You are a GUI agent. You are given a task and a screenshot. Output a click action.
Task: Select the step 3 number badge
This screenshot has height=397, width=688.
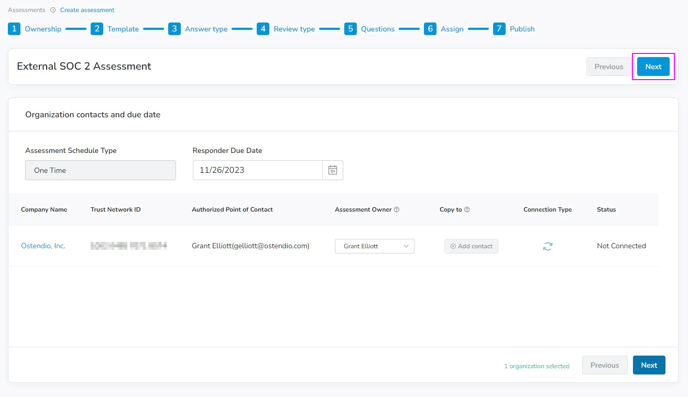click(174, 29)
